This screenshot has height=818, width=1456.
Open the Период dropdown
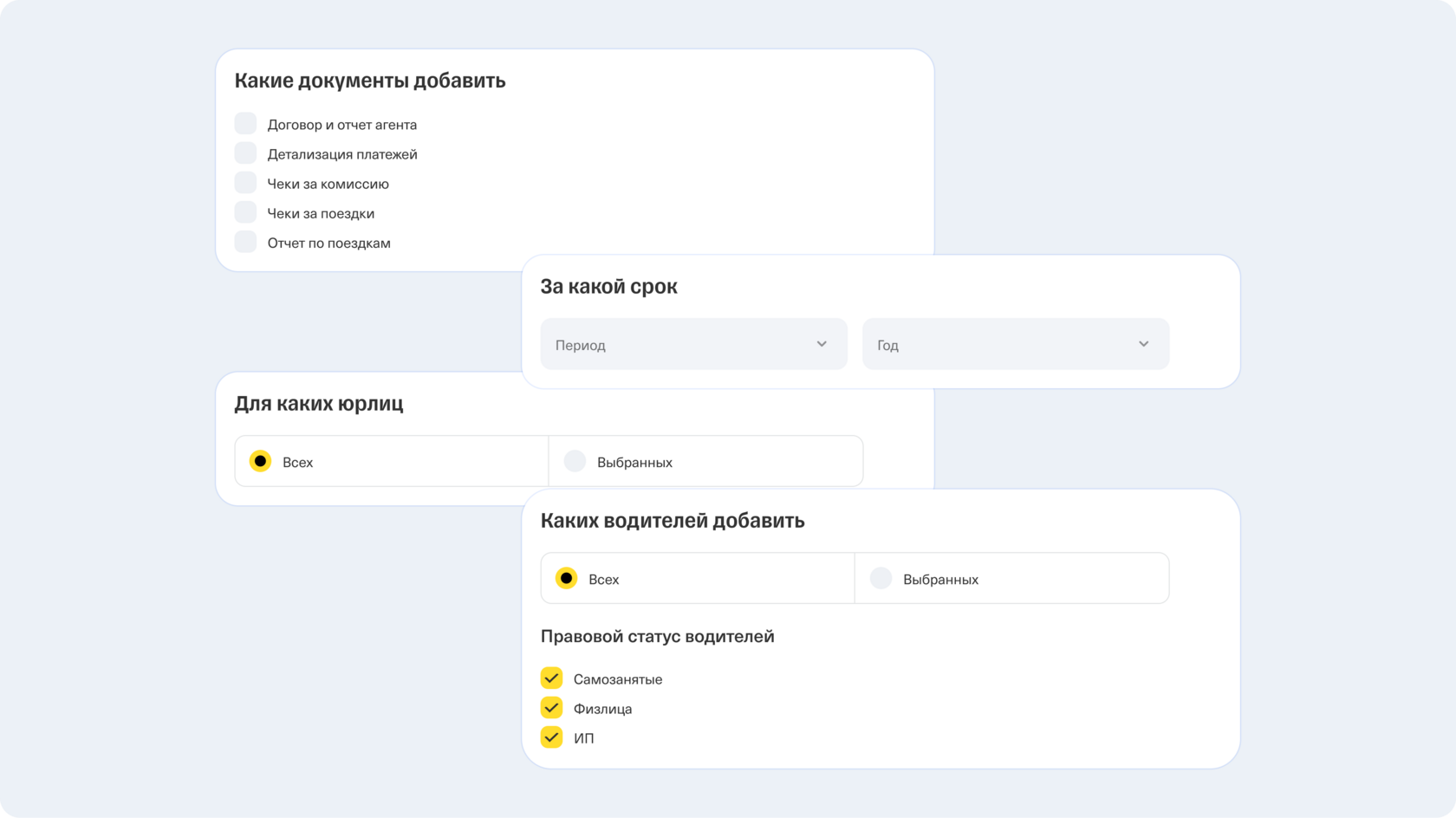[x=692, y=344]
